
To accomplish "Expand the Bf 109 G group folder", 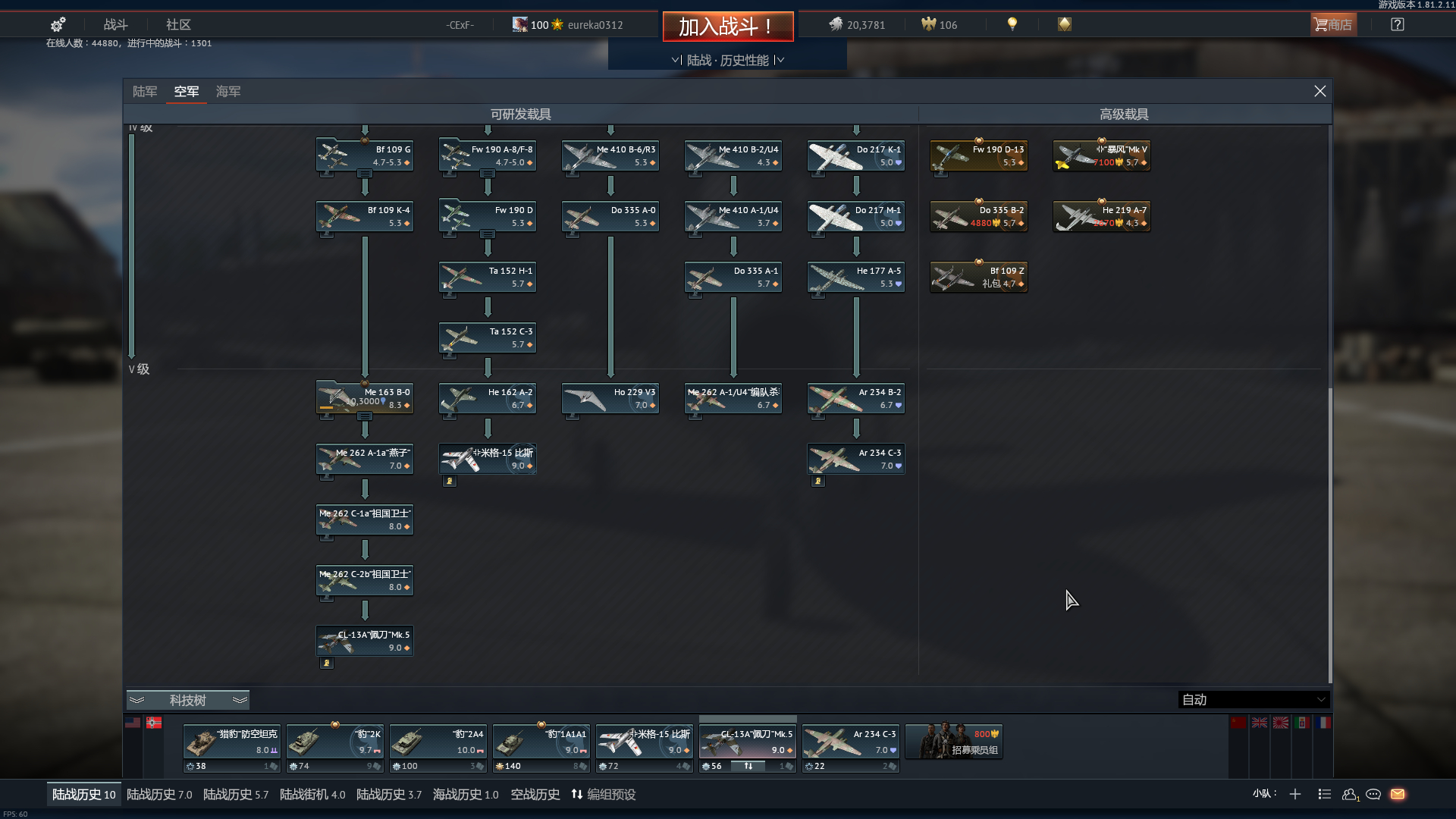I will pos(365,173).
